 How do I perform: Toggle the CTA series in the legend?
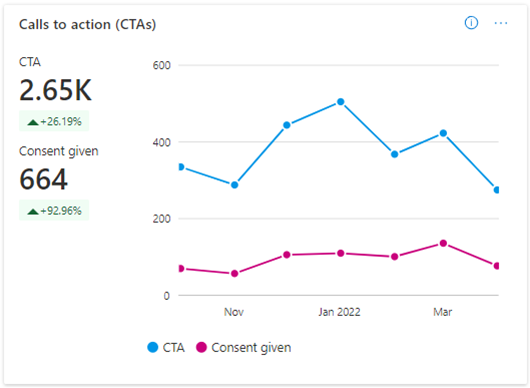[166, 347]
